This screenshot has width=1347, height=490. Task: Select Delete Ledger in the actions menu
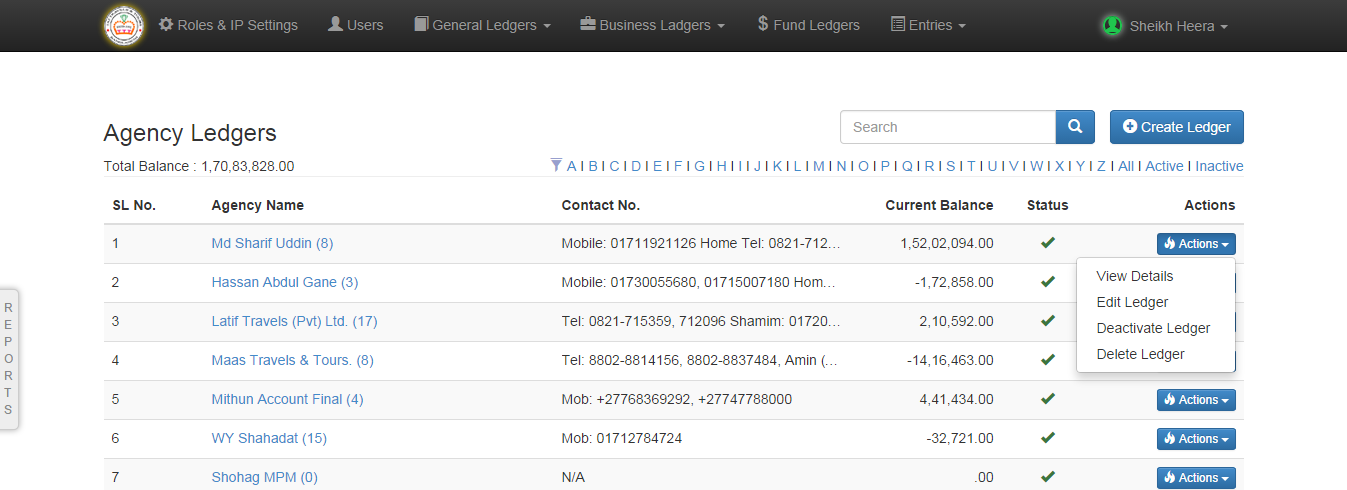(x=1155, y=354)
